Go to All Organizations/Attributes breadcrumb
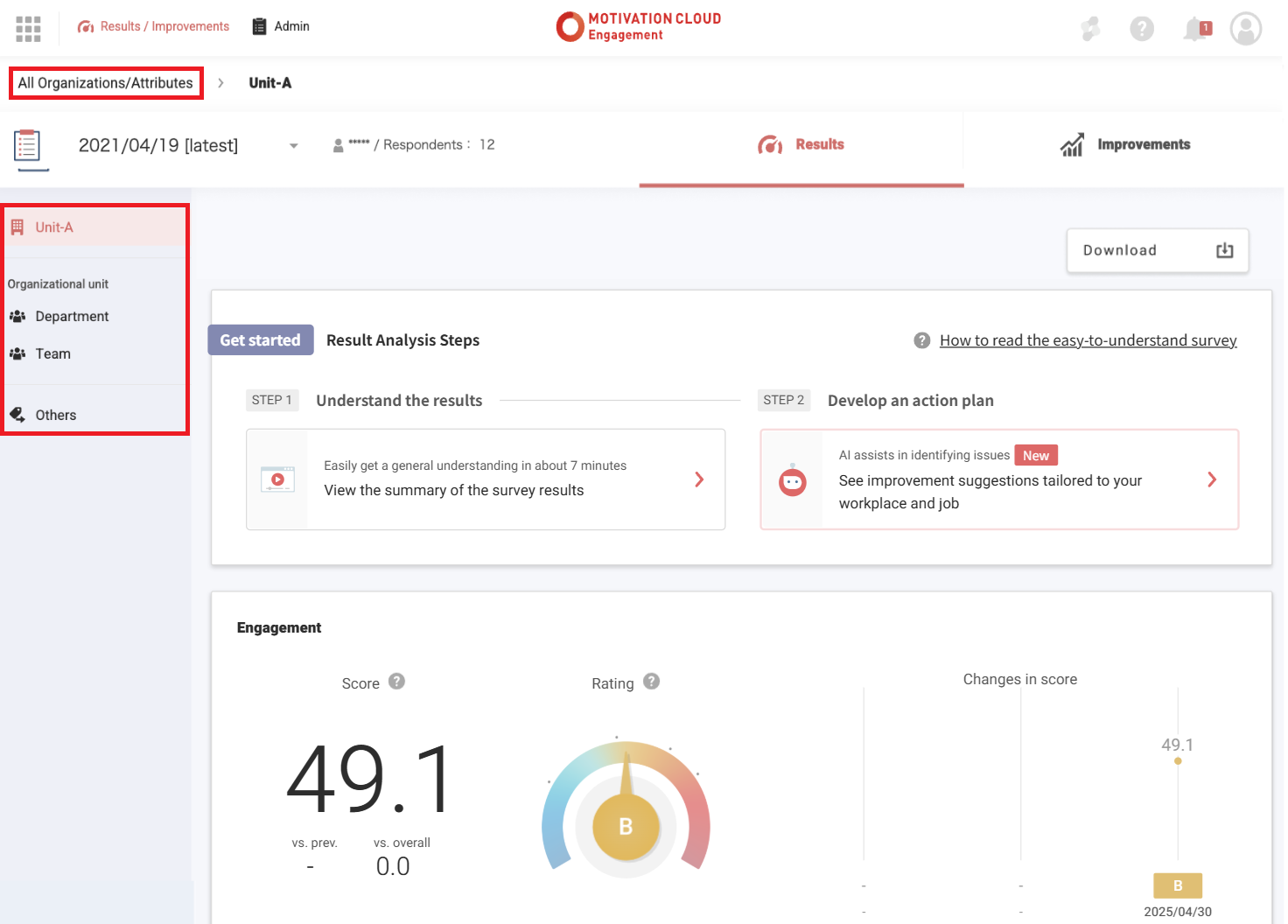The width and height of the screenshot is (1288, 924). 106,83
